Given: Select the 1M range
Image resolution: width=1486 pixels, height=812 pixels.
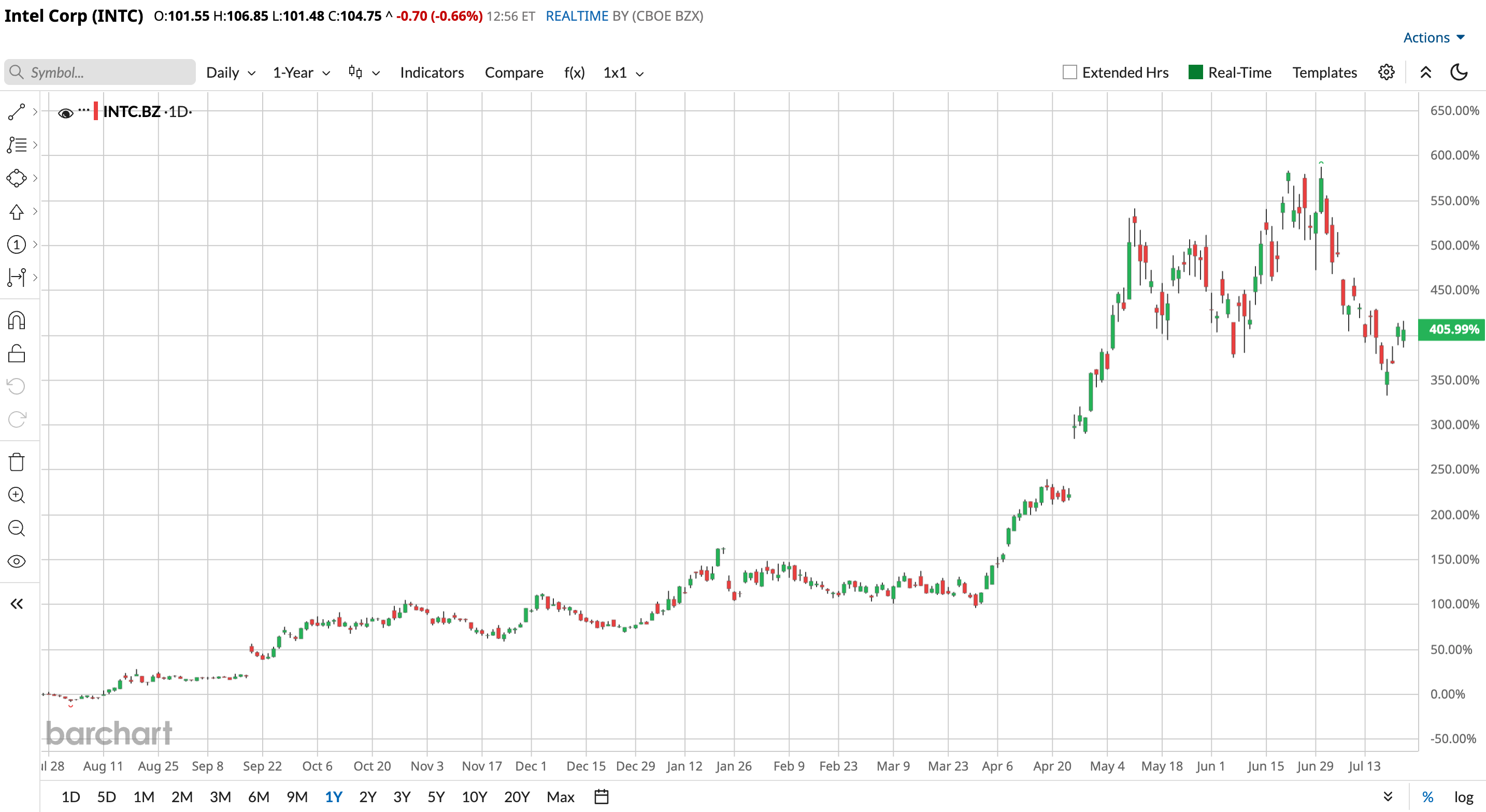Looking at the screenshot, I should click(144, 797).
